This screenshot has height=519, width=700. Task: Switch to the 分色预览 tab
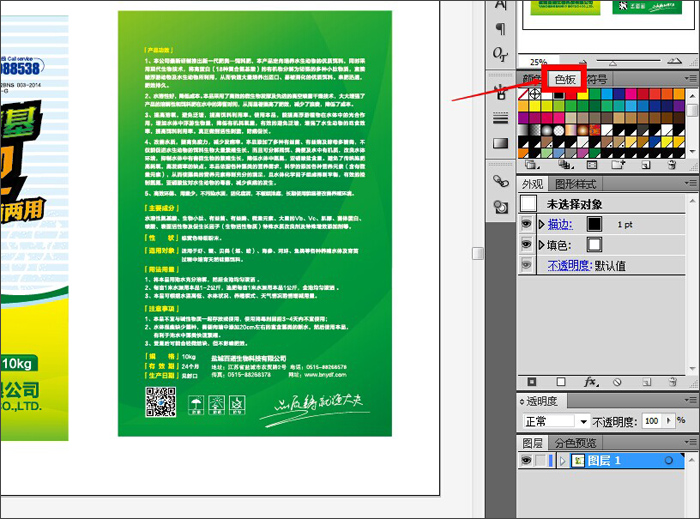click(x=575, y=443)
